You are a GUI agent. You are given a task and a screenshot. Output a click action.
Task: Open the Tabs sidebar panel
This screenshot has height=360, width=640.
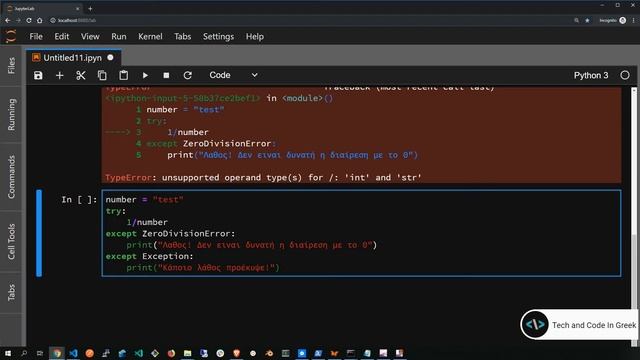click(x=11, y=292)
